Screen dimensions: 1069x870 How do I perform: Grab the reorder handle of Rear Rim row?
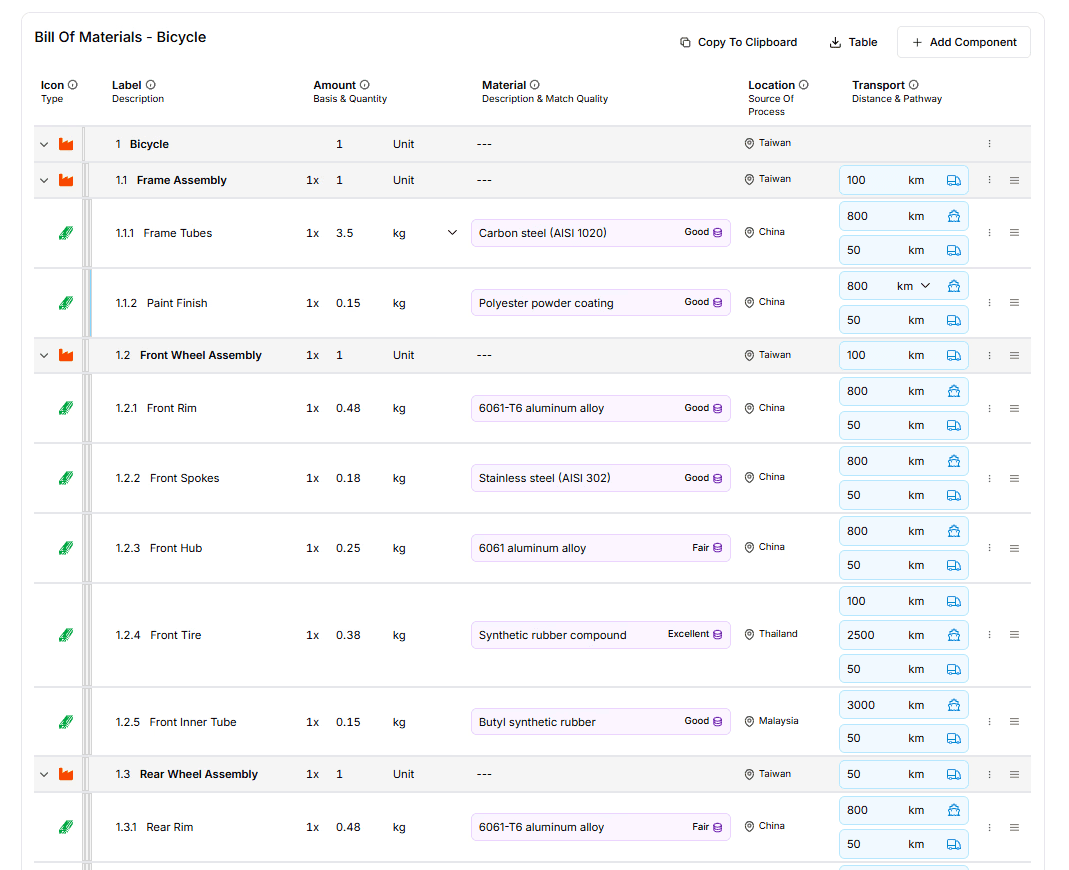[1014, 828]
